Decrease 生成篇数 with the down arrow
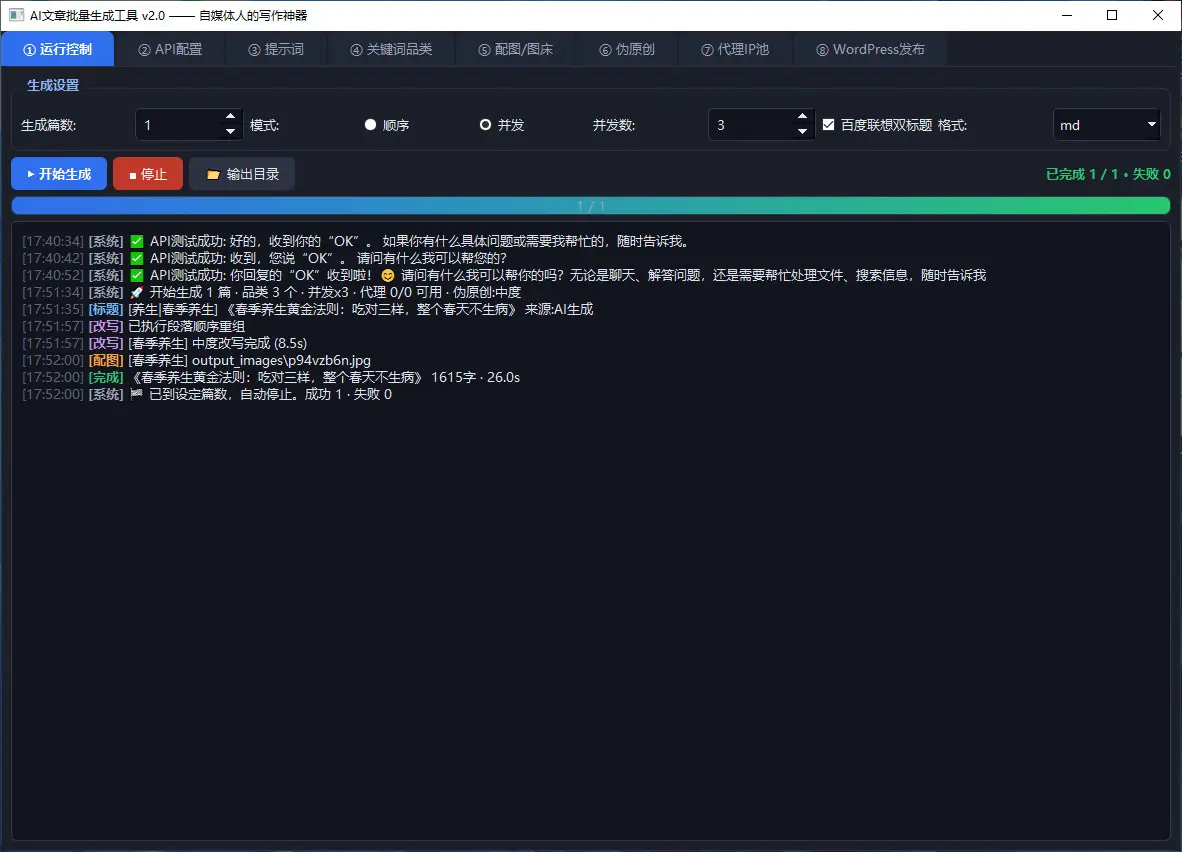Screen dimensions: 1182x852 (231, 132)
